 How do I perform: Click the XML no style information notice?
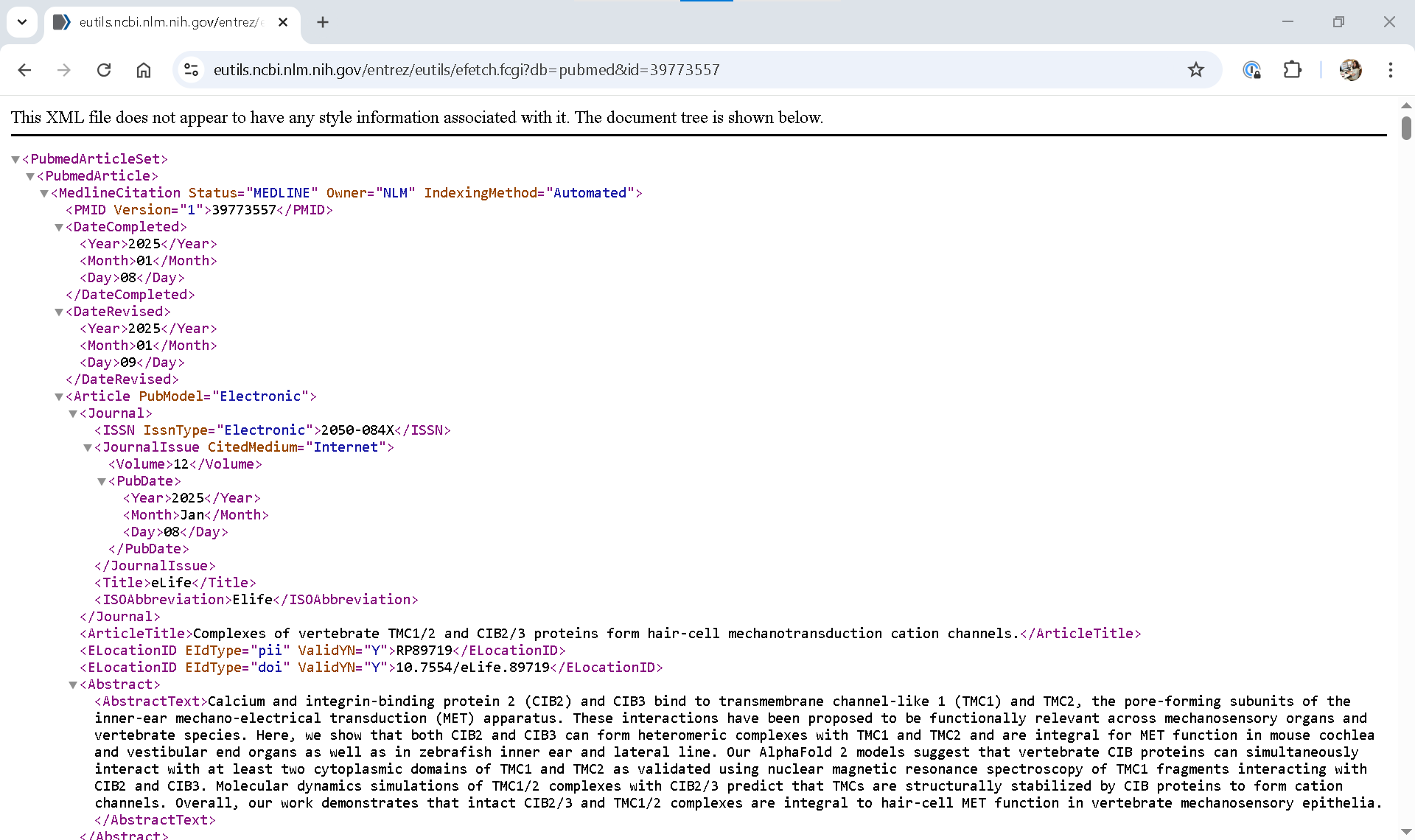[x=417, y=117]
